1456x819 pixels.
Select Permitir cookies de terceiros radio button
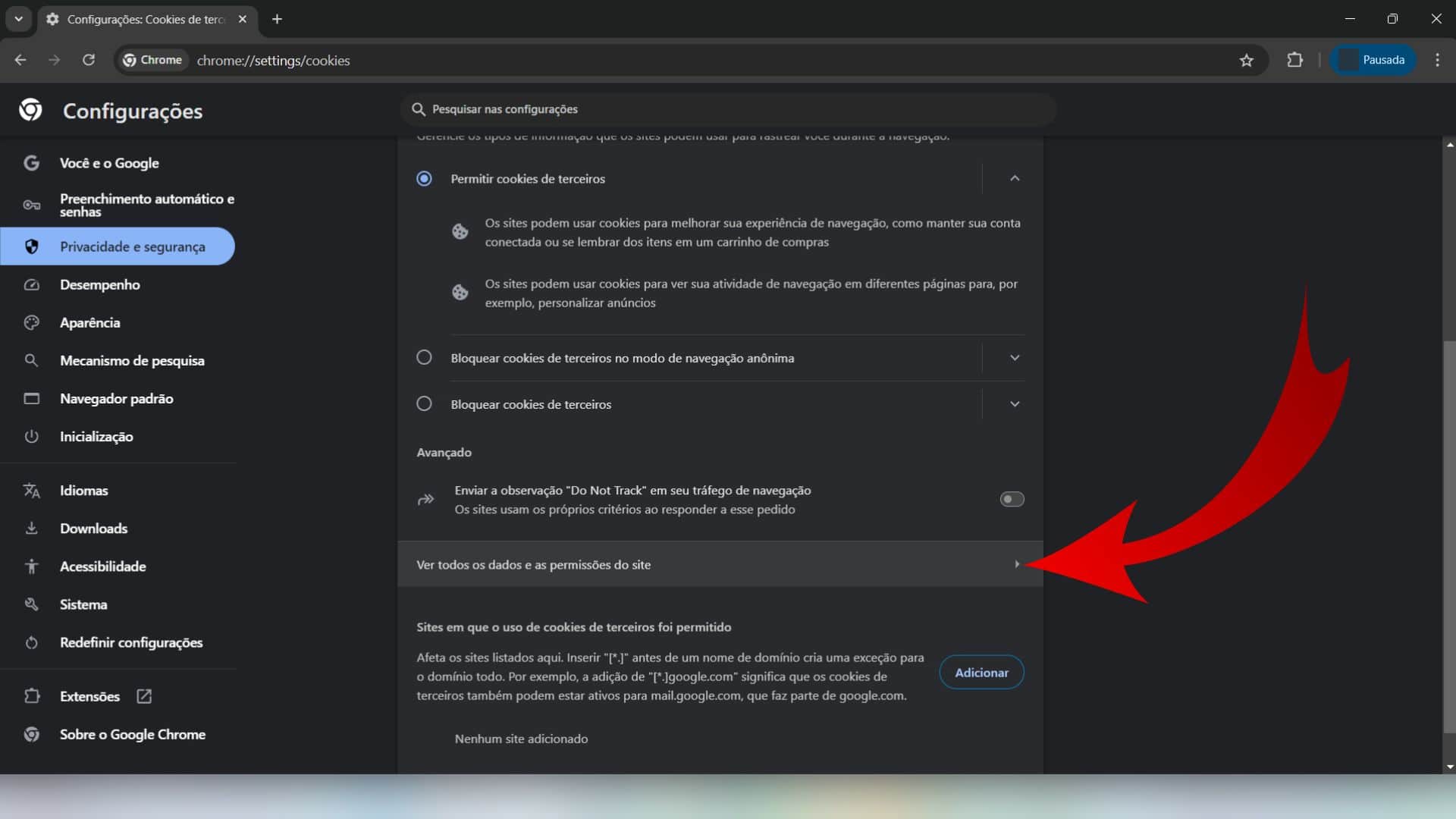pyautogui.click(x=424, y=178)
